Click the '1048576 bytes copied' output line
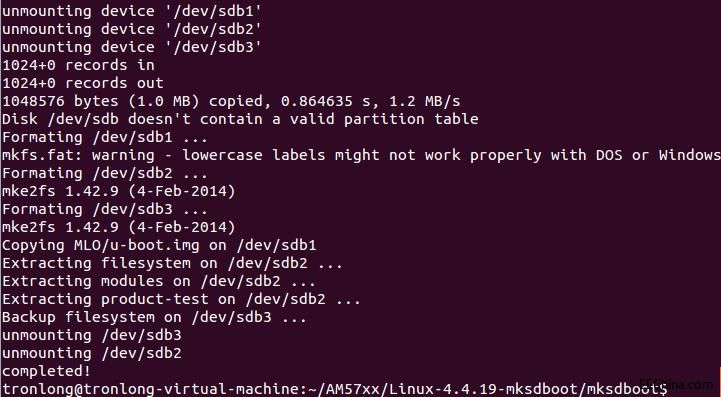The height and width of the screenshot is (397, 721). pos(231,101)
